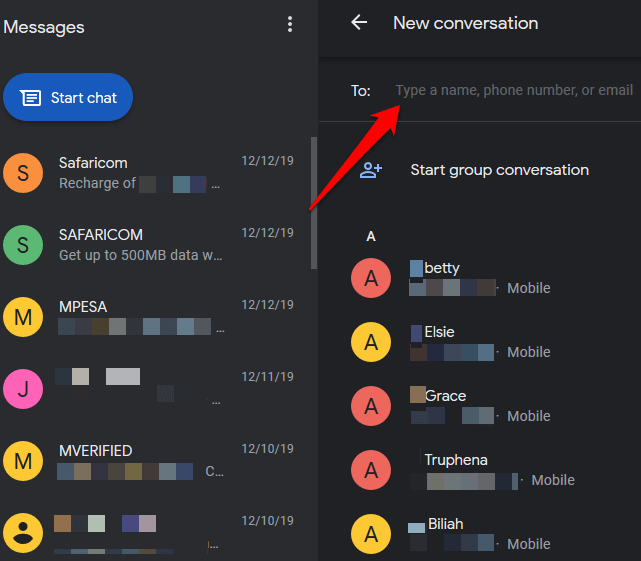Select Start group conversation

499,170
